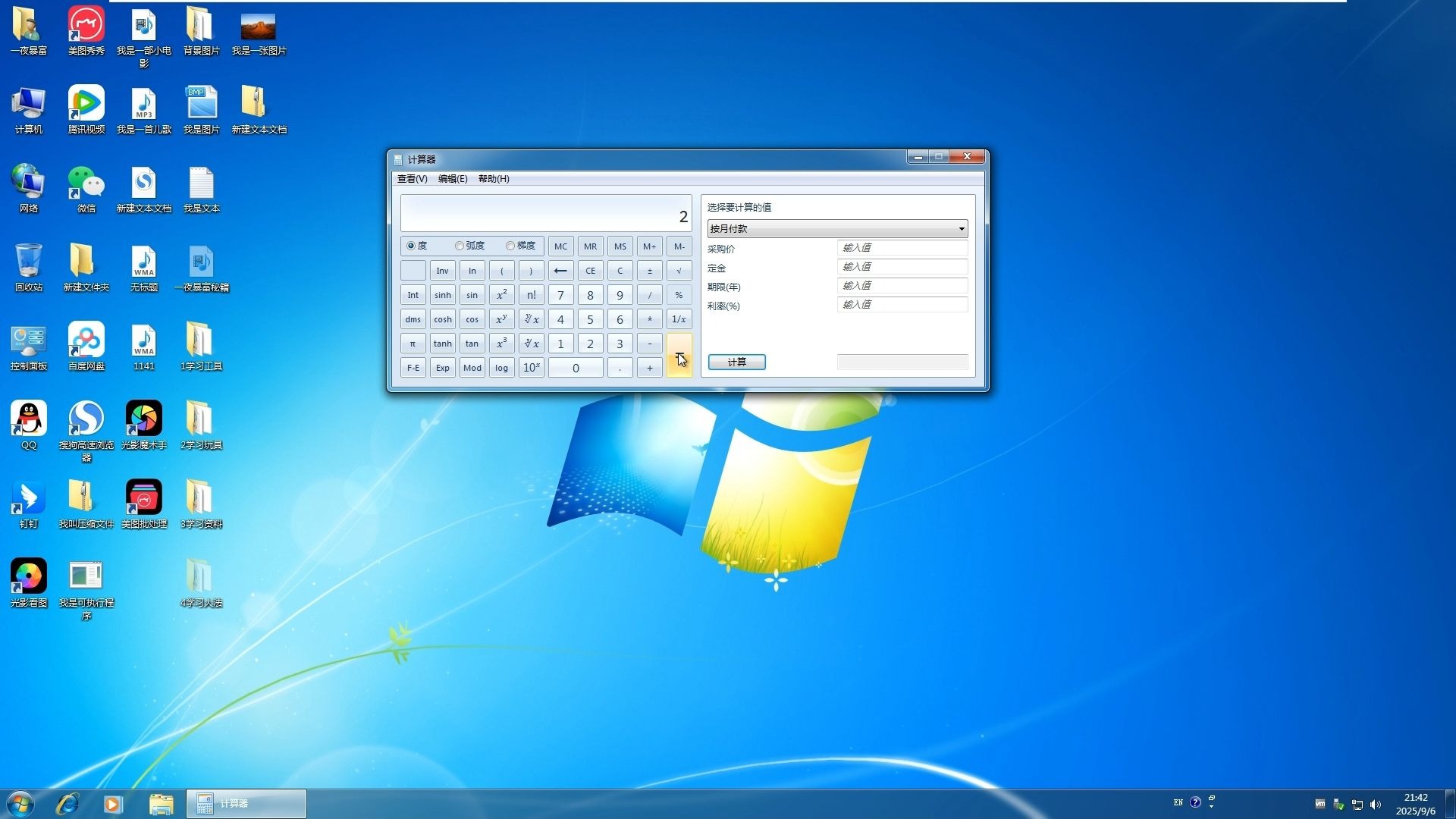The image size is (1456, 819).
Task: Click the 1/x reciprocal key
Action: pos(679,319)
